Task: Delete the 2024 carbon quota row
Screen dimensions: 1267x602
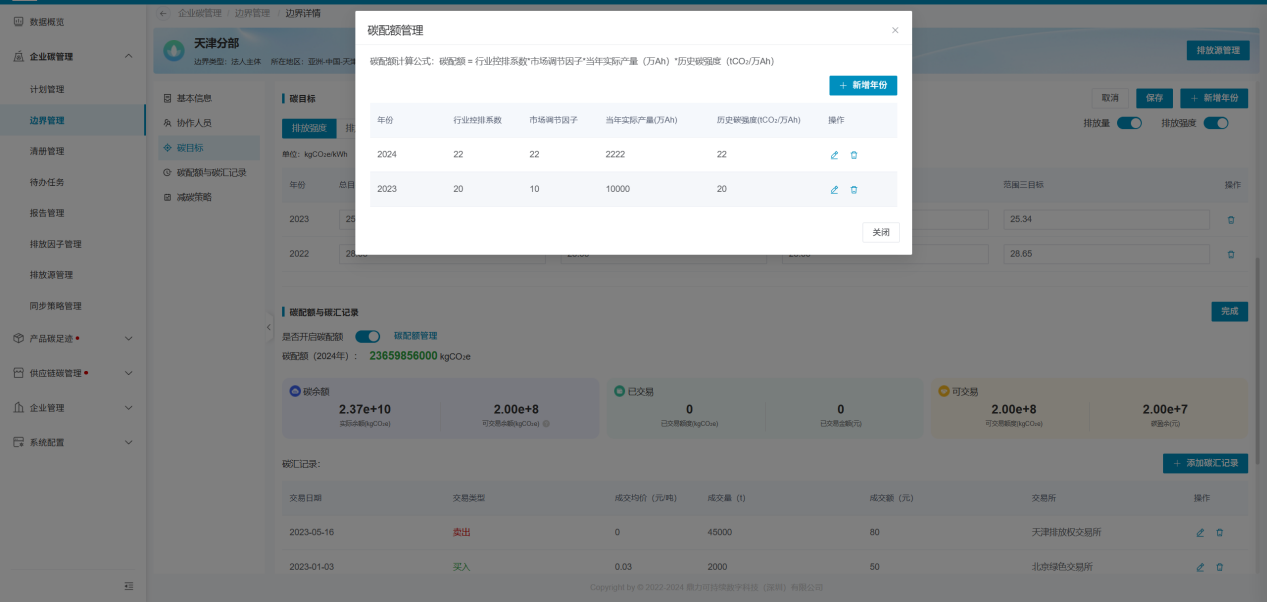Action: click(x=854, y=155)
